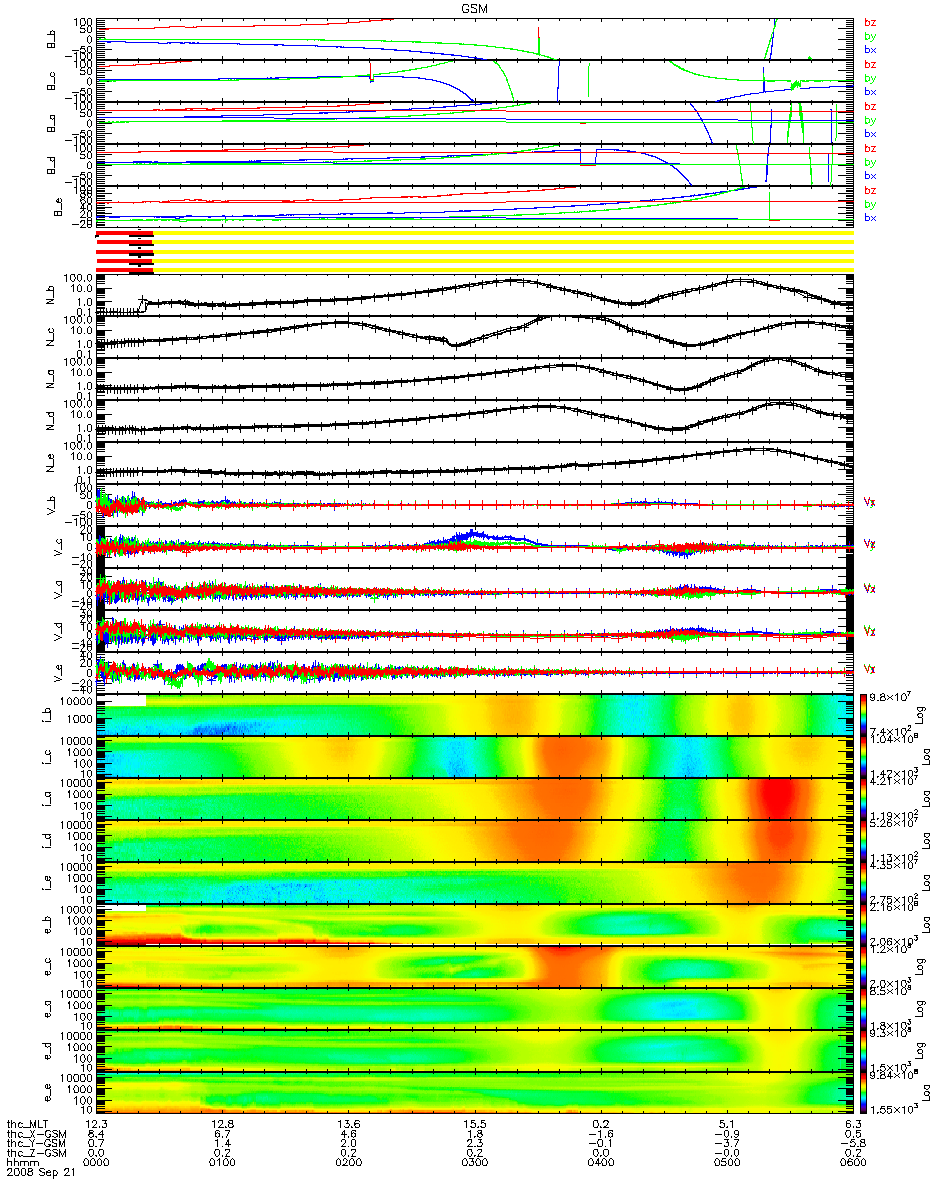Select the N_b density panel label
930x1200 pixels.
point(52,294)
